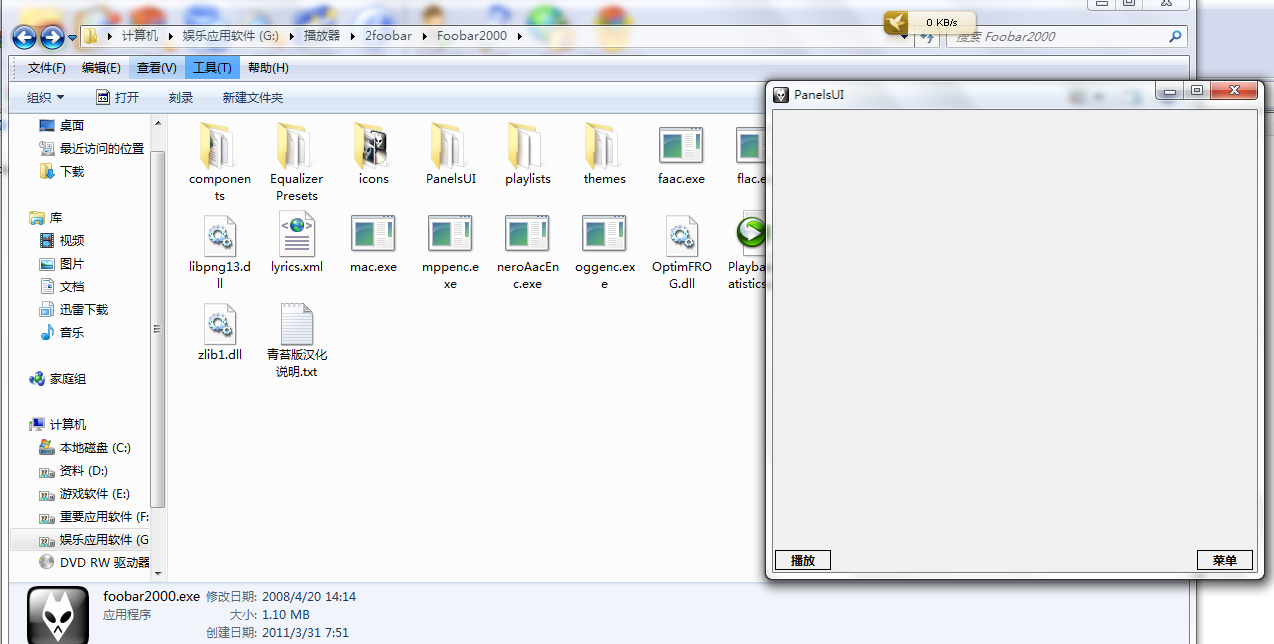Open the Equalizer Presets folder
Screen dimensions: 1274x644
(296, 145)
